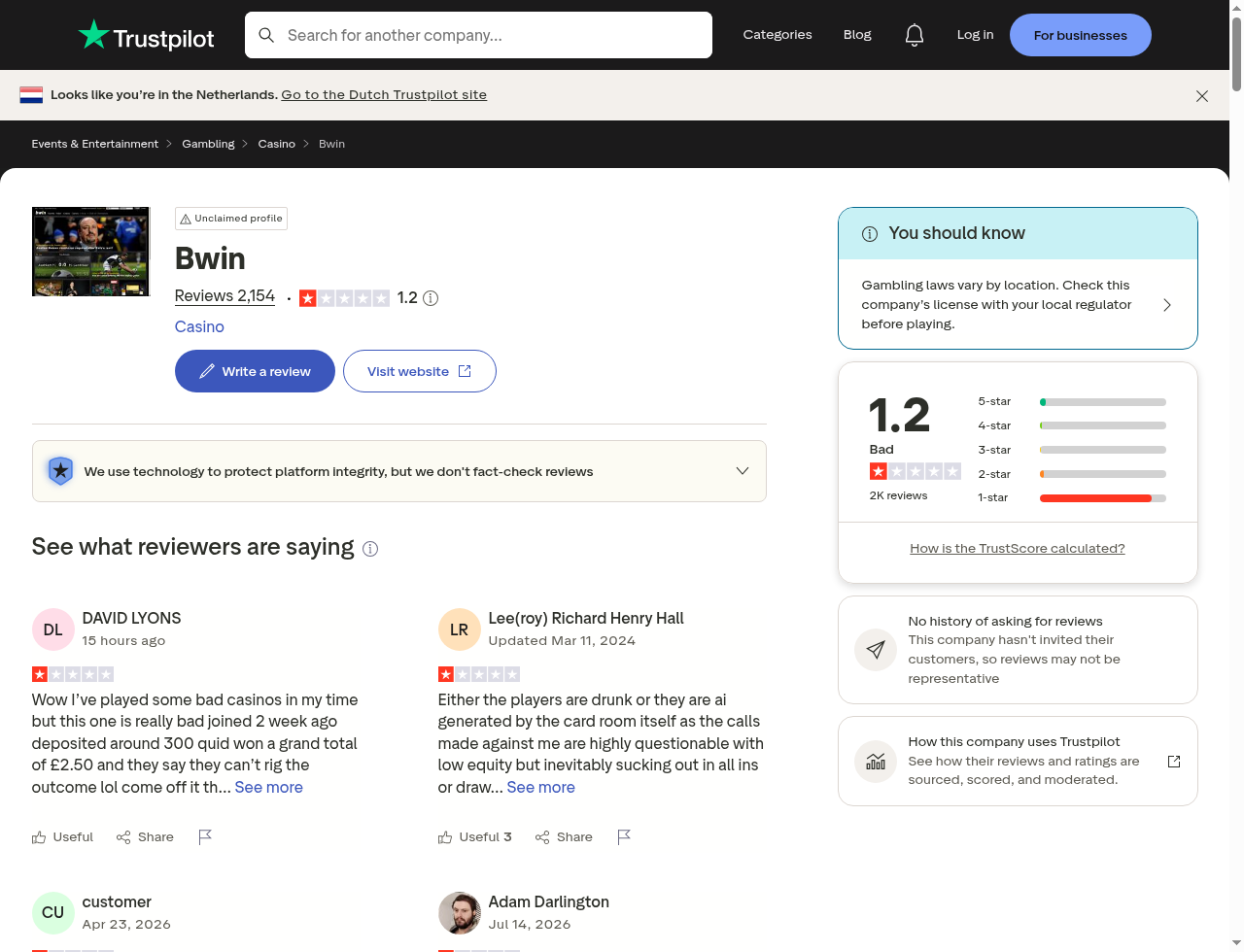Flag DAVID LYONS review
This screenshot has height=952, width=1244.
[205, 837]
